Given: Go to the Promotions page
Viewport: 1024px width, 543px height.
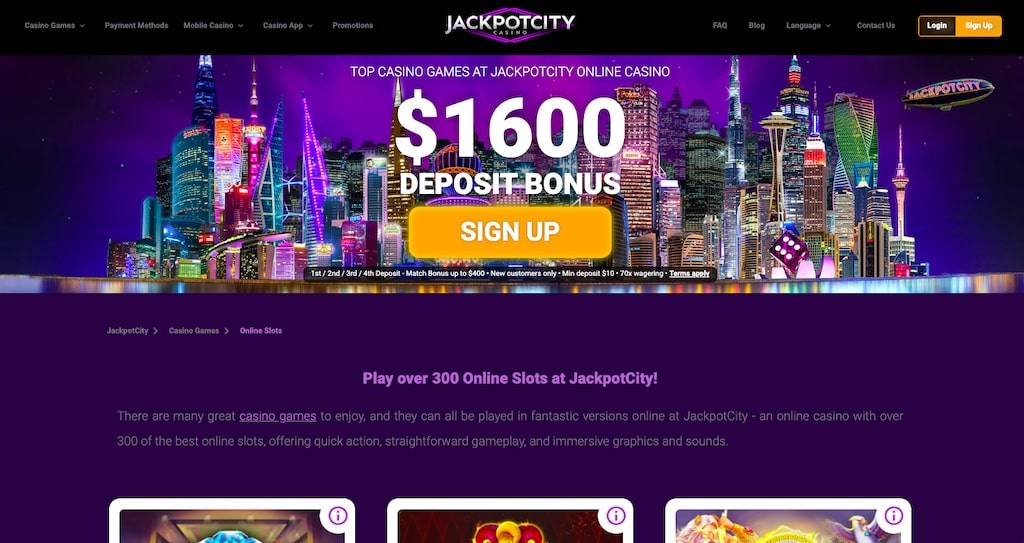Looking at the screenshot, I should tap(353, 25).
